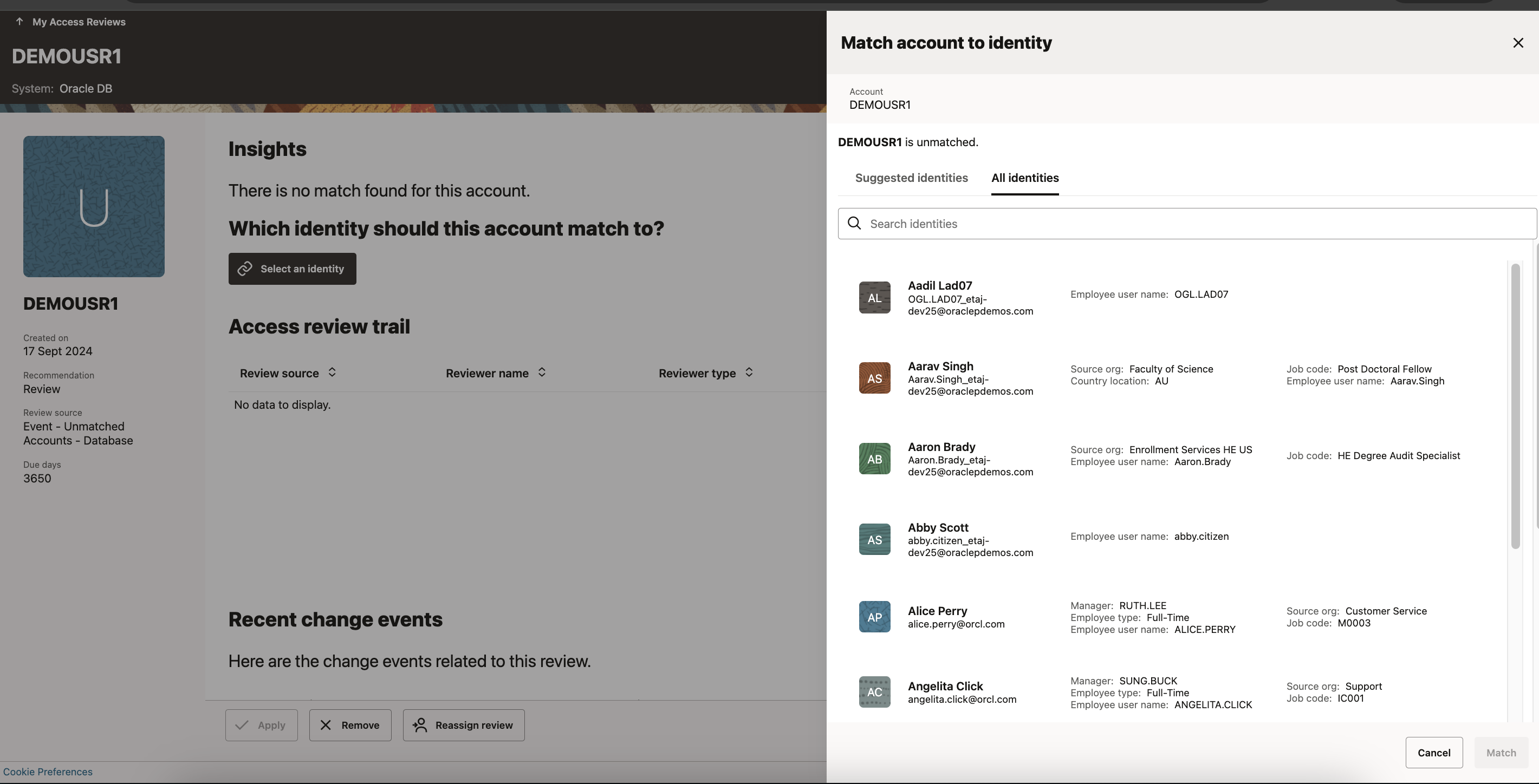
Task: Sort by Reviewer type column
Action: tap(749, 373)
